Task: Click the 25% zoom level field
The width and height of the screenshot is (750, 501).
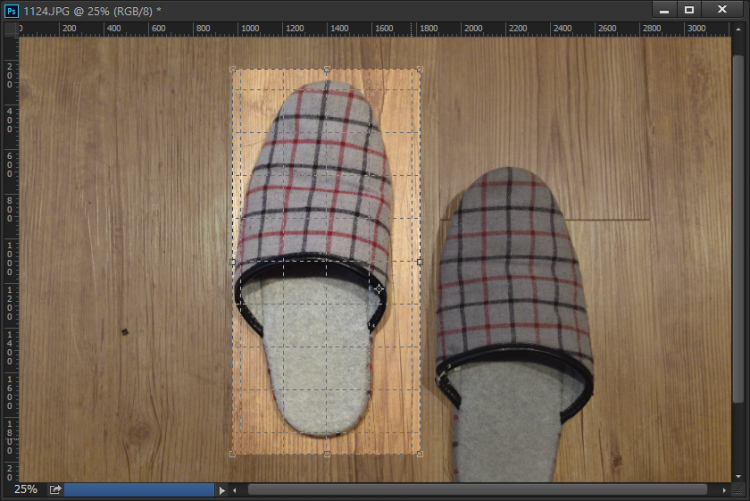Action: point(25,490)
